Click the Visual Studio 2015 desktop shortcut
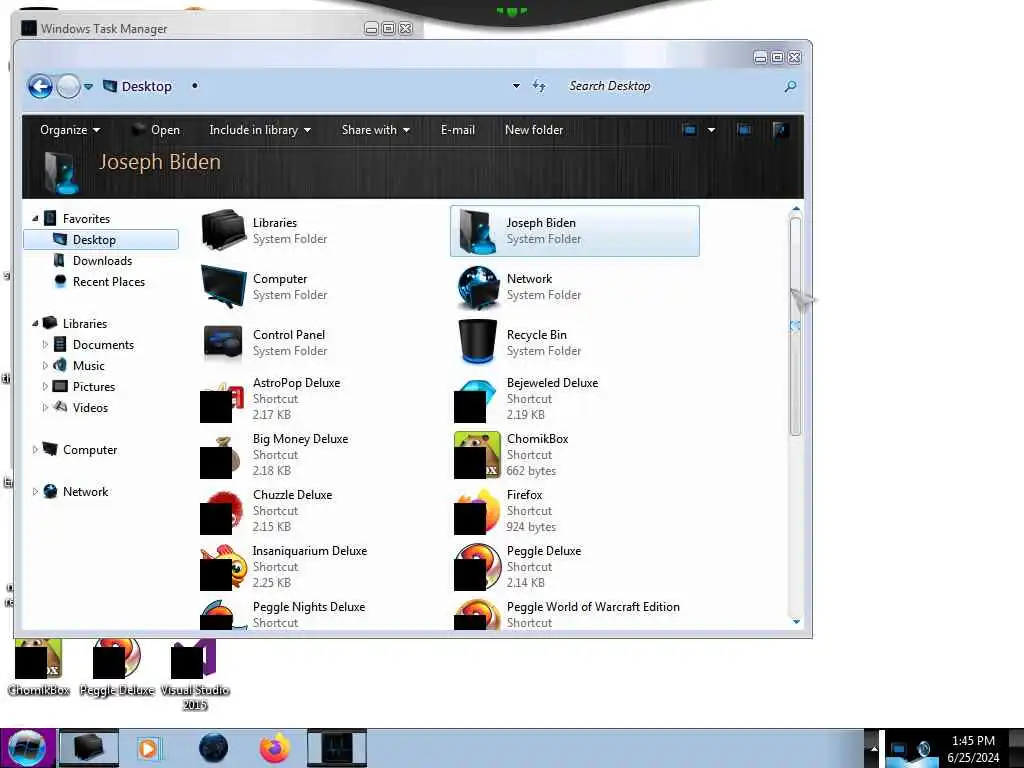The height and width of the screenshot is (768, 1024). pyautogui.click(x=195, y=675)
